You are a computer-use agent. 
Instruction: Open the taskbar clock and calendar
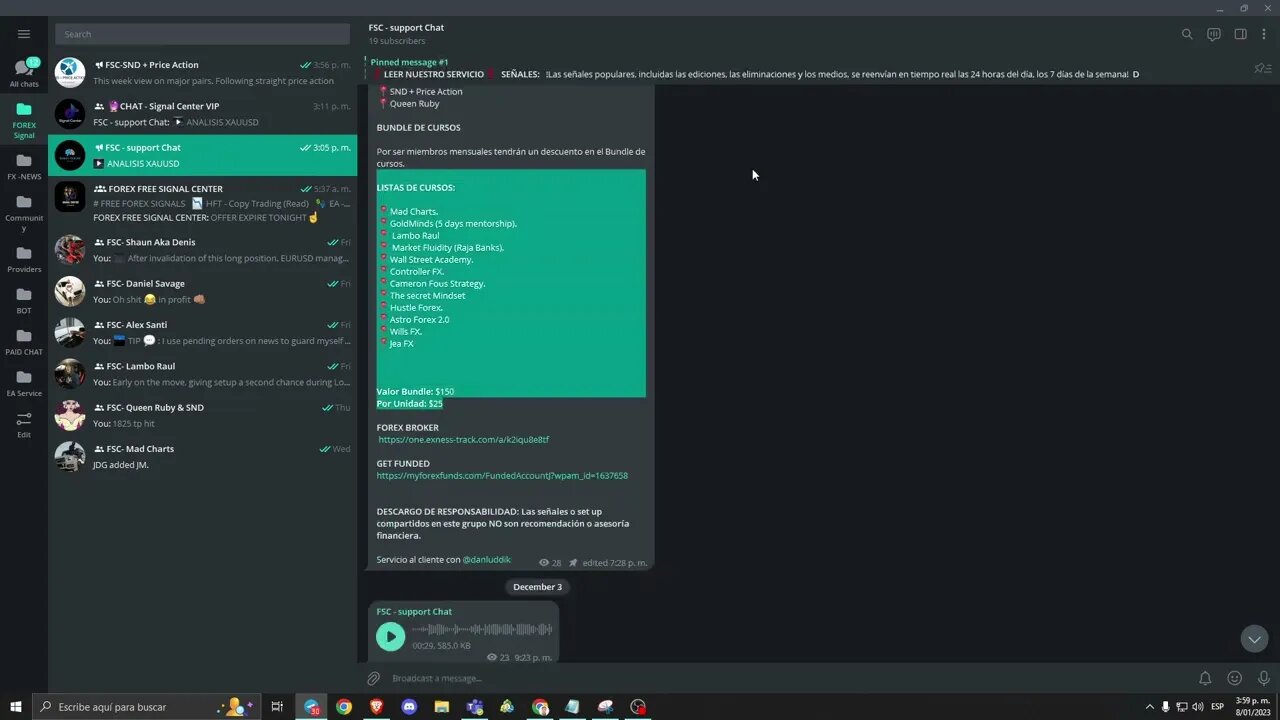coord(1253,707)
